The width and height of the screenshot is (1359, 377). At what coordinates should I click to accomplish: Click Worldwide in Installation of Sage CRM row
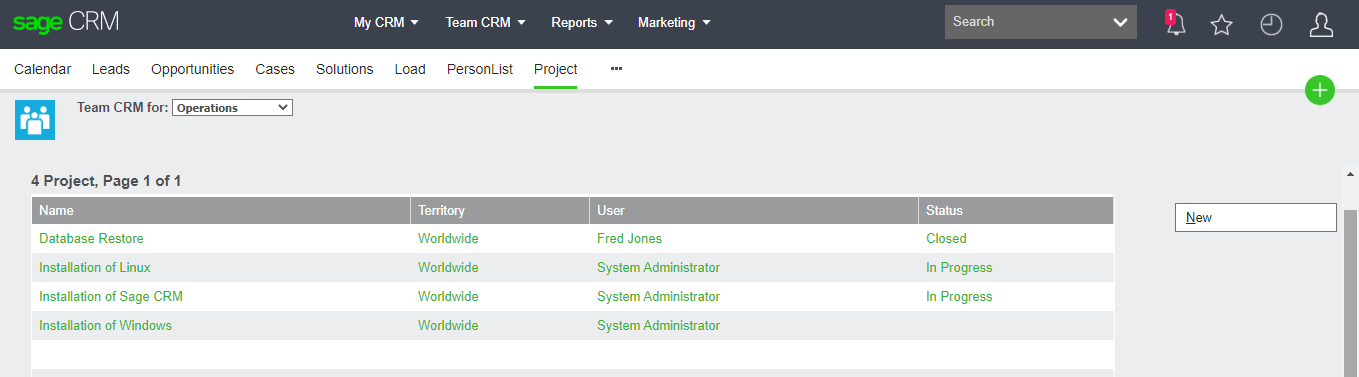tap(448, 296)
